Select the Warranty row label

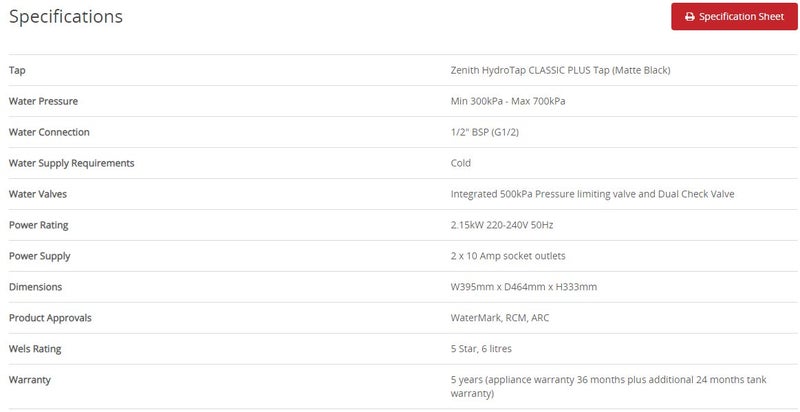click(x=30, y=380)
